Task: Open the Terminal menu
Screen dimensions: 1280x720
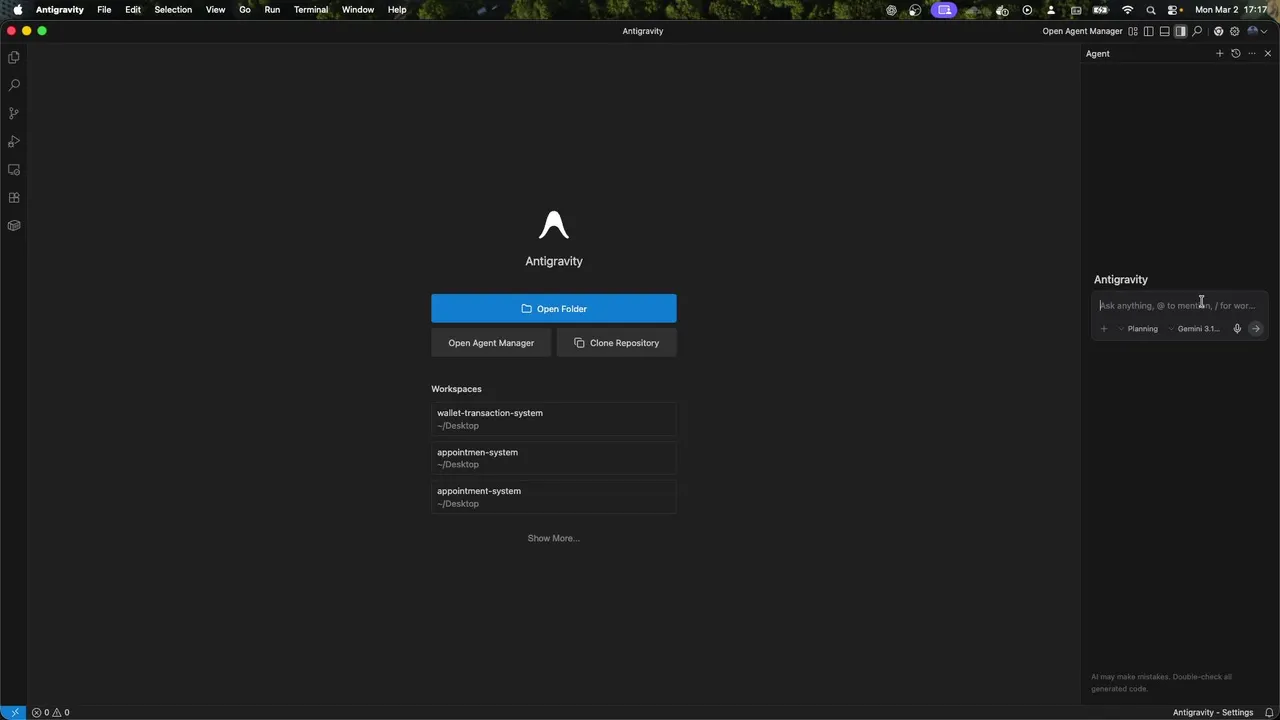Action: coord(311,10)
